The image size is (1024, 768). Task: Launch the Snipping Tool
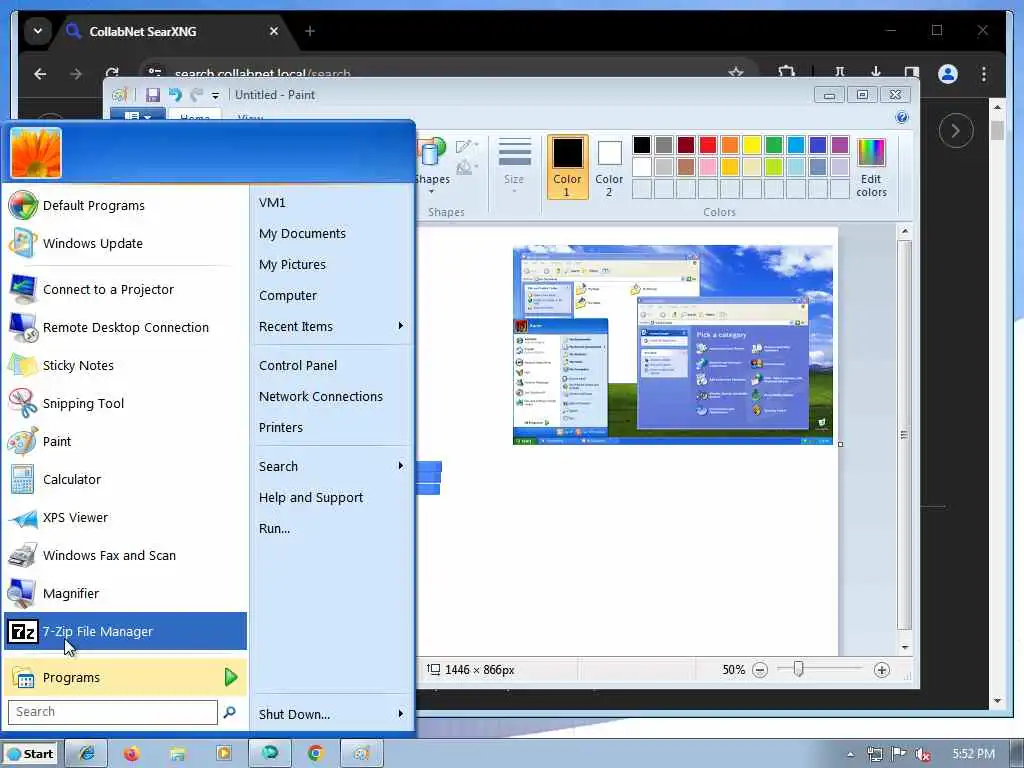point(125,403)
